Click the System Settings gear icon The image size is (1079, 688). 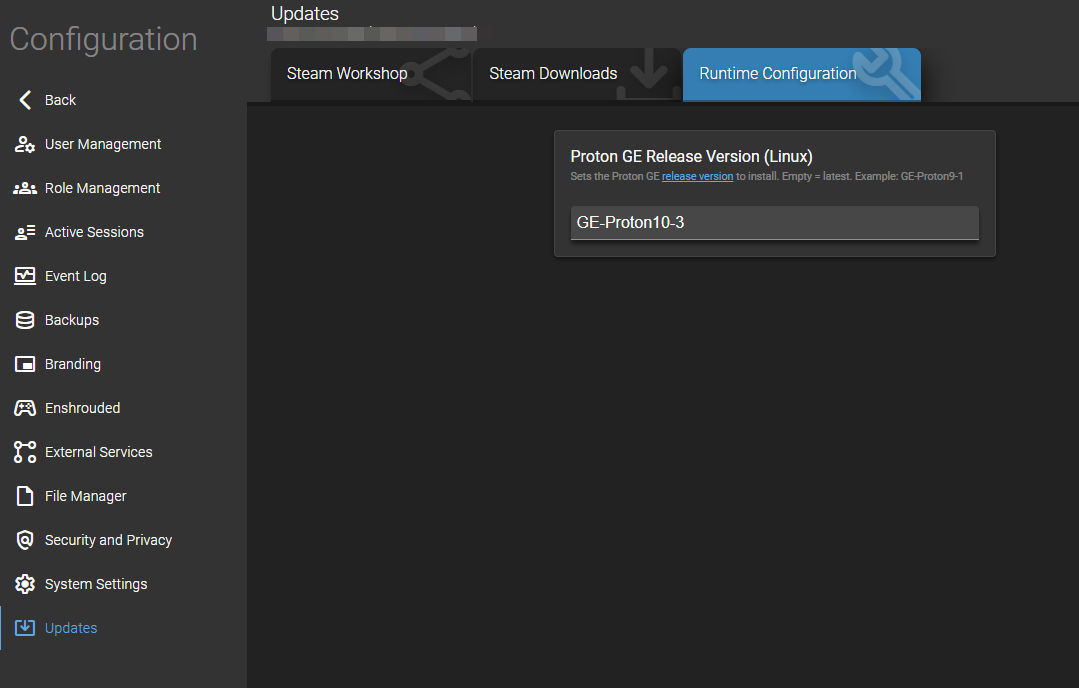click(25, 584)
